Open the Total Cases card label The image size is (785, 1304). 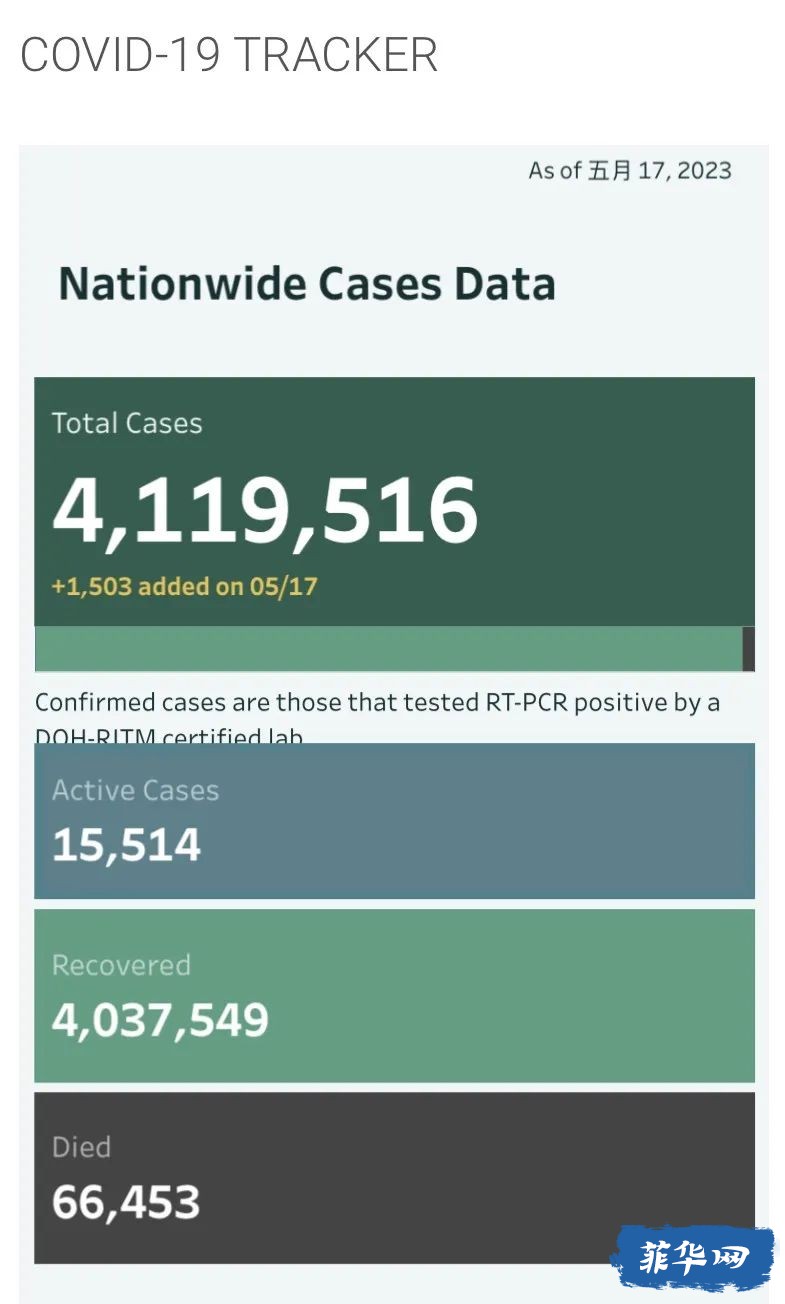(127, 423)
